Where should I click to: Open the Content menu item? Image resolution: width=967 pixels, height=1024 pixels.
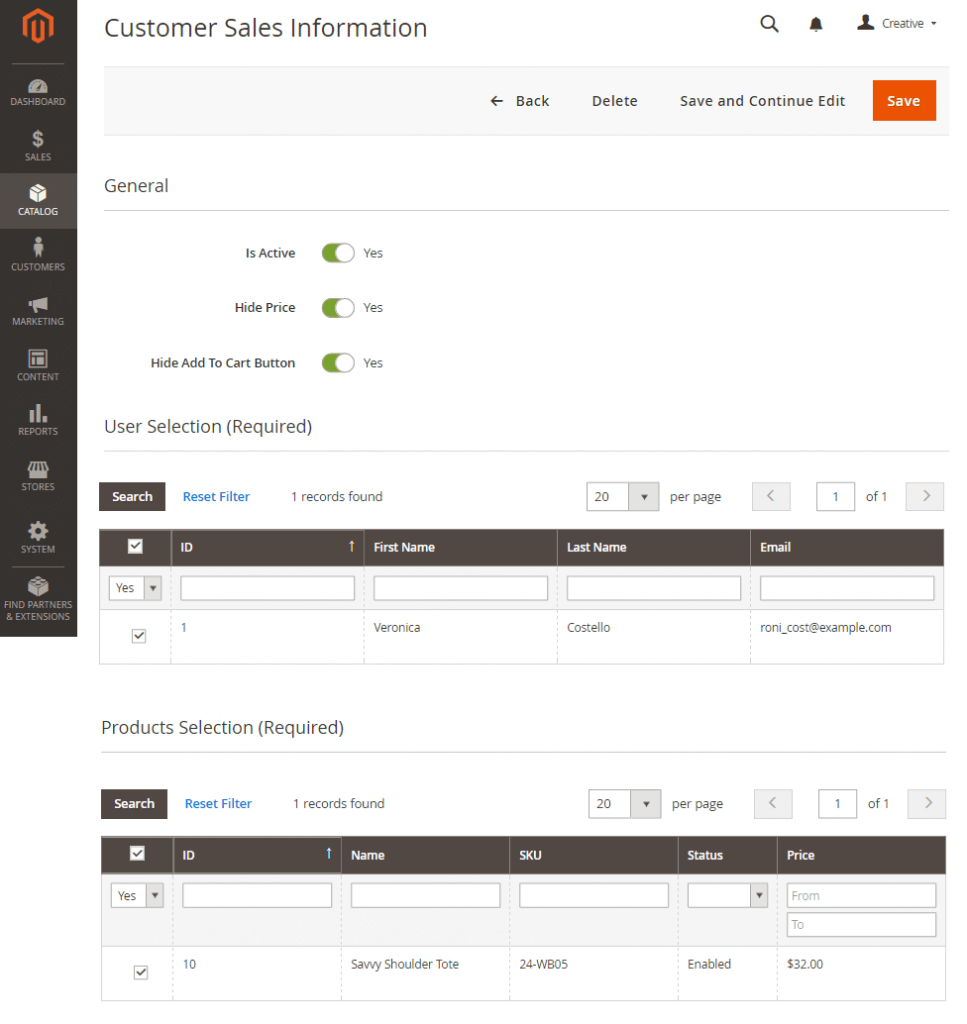click(38, 365)
